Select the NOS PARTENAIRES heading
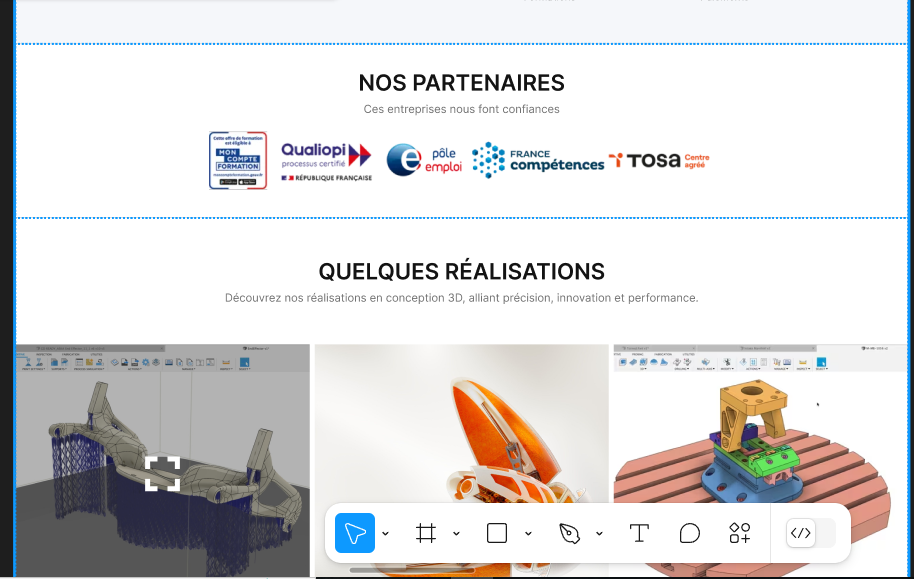Image resolution: width=914 pixels, height=579 pixels. [462, 83]
